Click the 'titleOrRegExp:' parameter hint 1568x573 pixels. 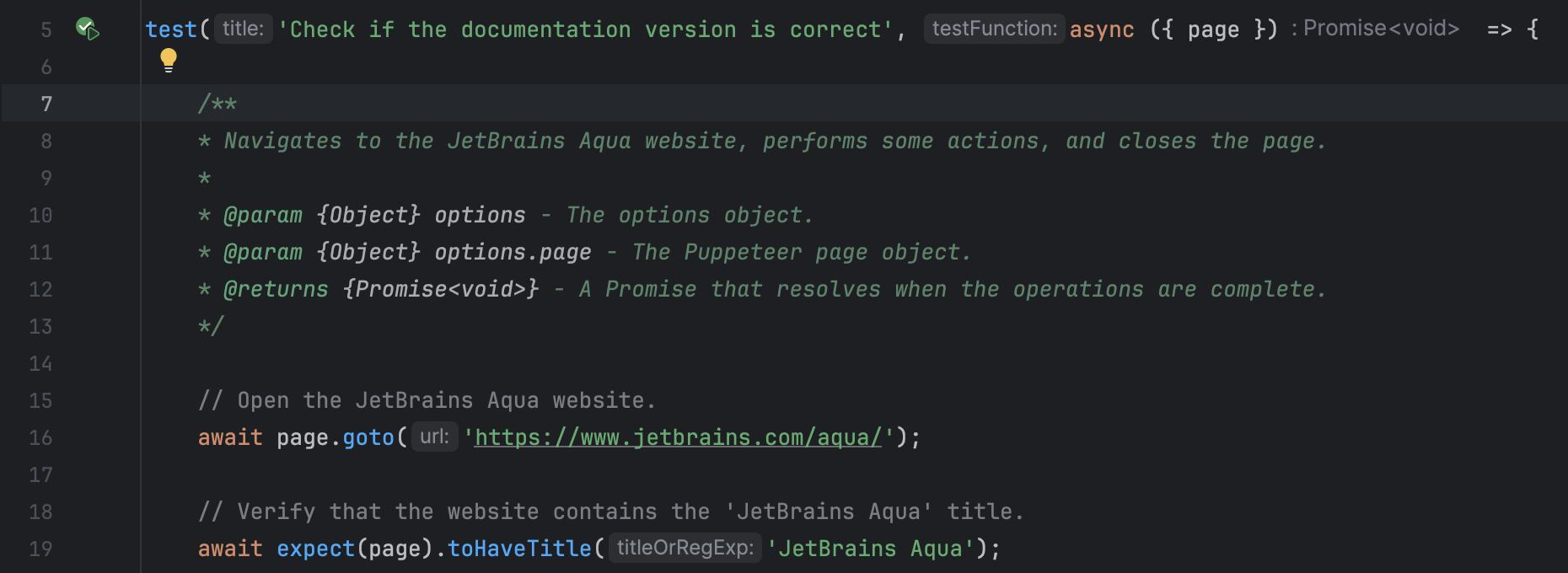click(685, 548)
